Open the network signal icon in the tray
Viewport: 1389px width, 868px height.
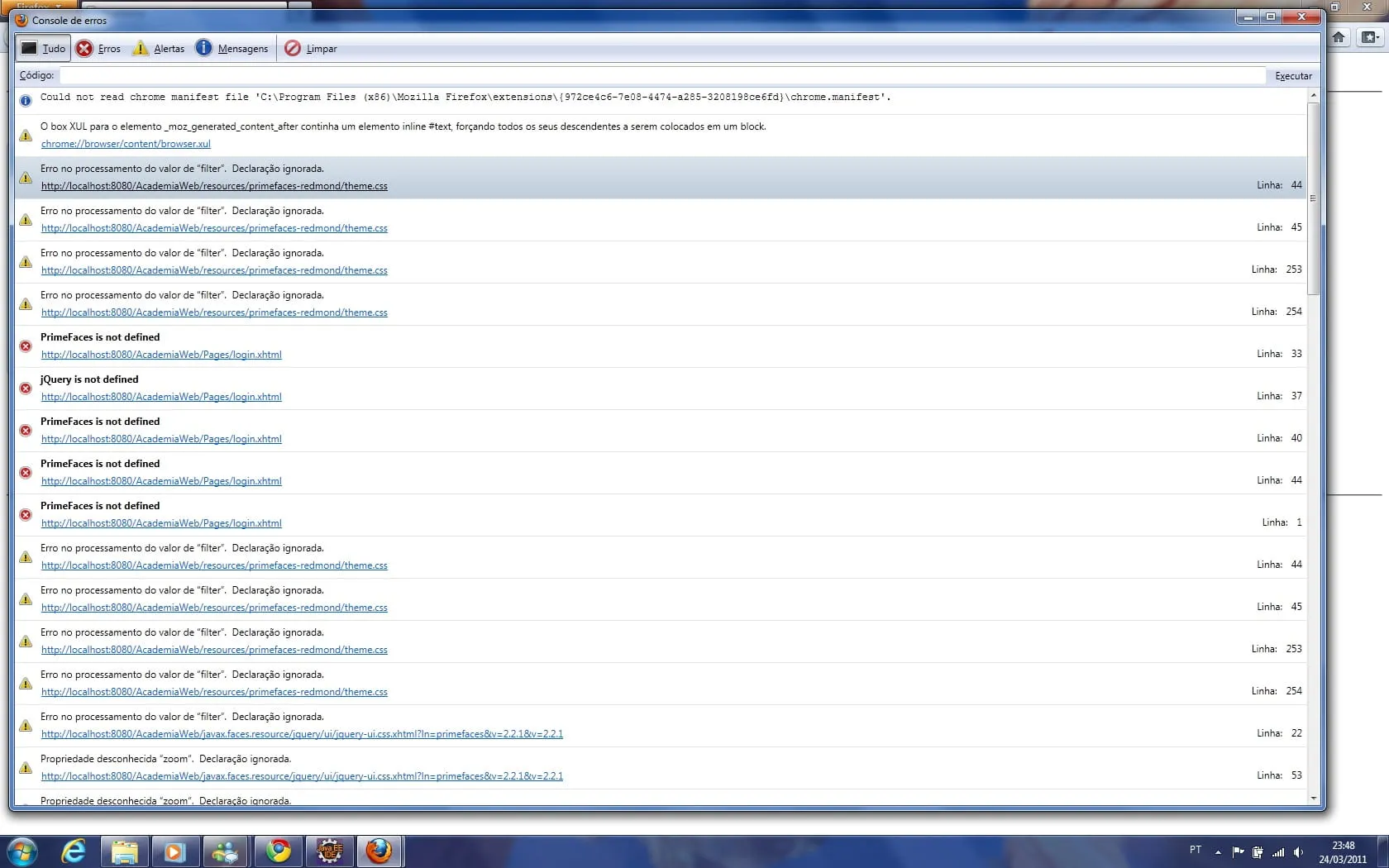(x=1278, y=851)
